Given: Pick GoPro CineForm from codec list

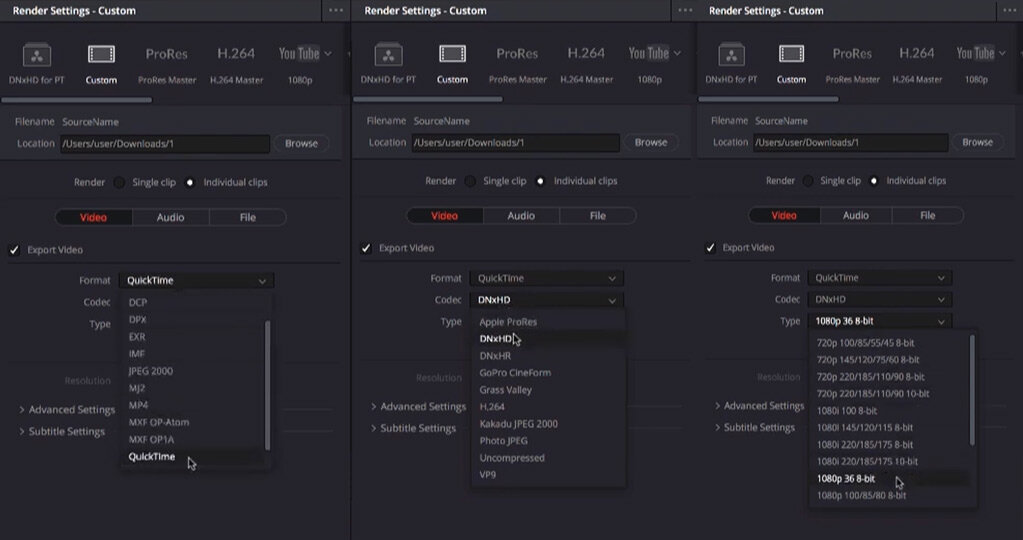Looking at the screenshot, I should coord(515,373).
